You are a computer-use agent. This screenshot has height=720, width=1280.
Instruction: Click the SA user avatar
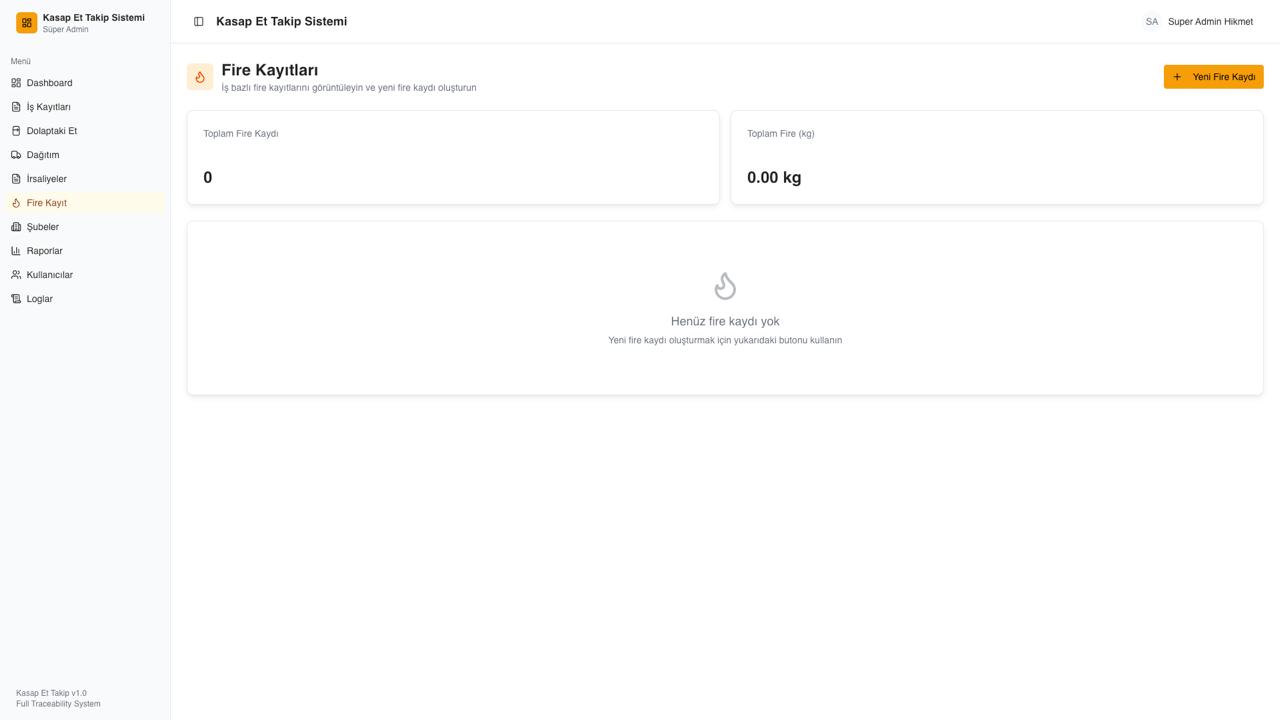pos(1152,22)
